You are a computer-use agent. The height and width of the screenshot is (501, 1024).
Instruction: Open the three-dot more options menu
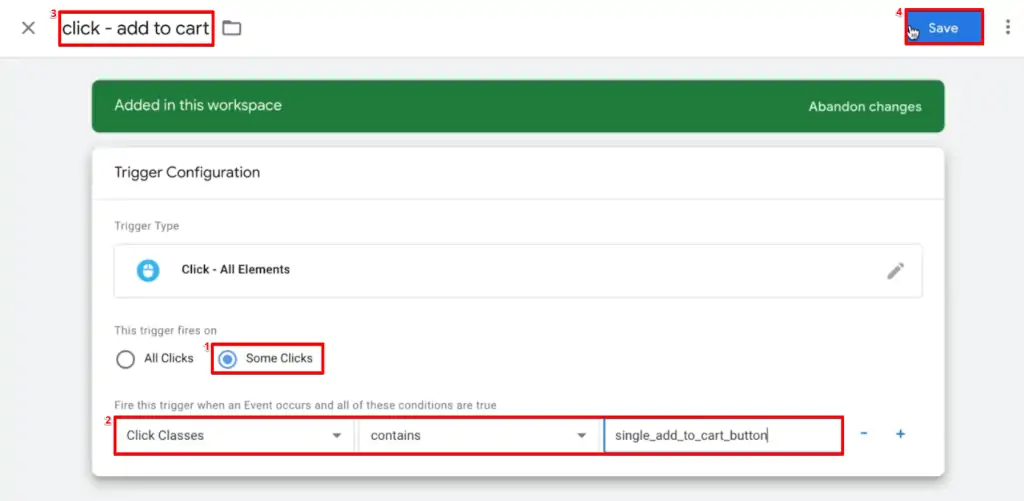click(x=1008, y=27)
